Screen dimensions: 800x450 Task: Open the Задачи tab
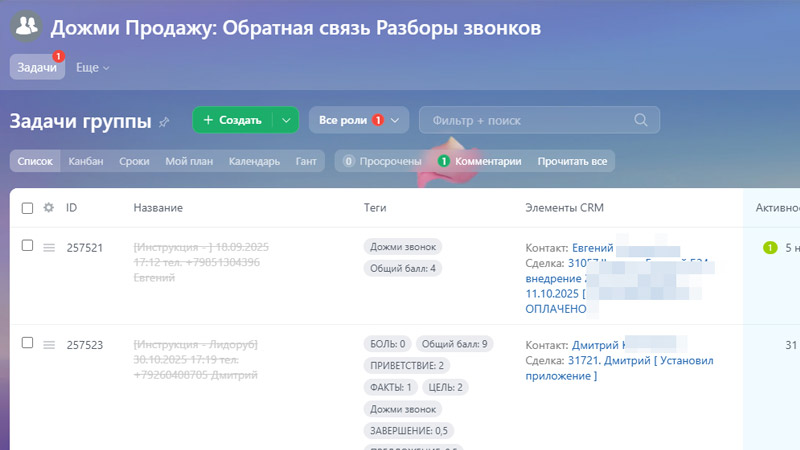pos(37,67)
